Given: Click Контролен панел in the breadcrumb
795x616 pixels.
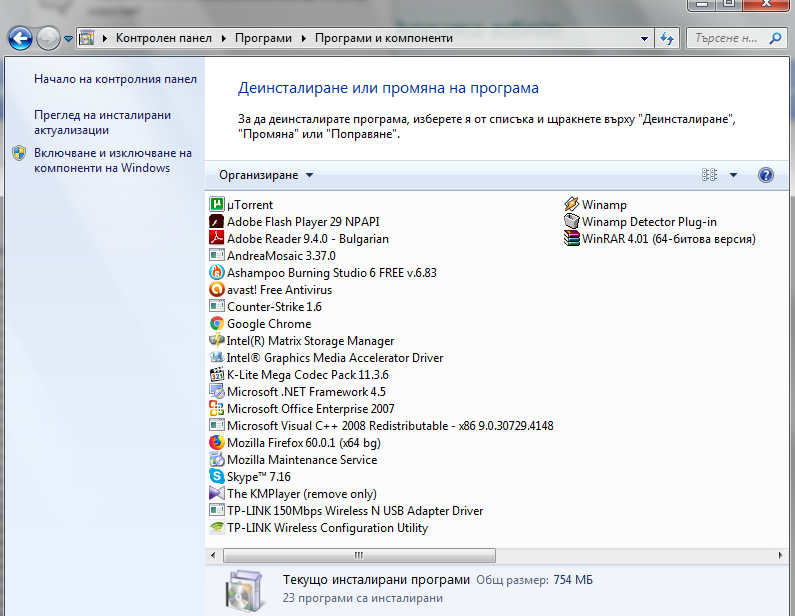Looking at the screenshot, I should pyautogui.click(x=164, y=38).
